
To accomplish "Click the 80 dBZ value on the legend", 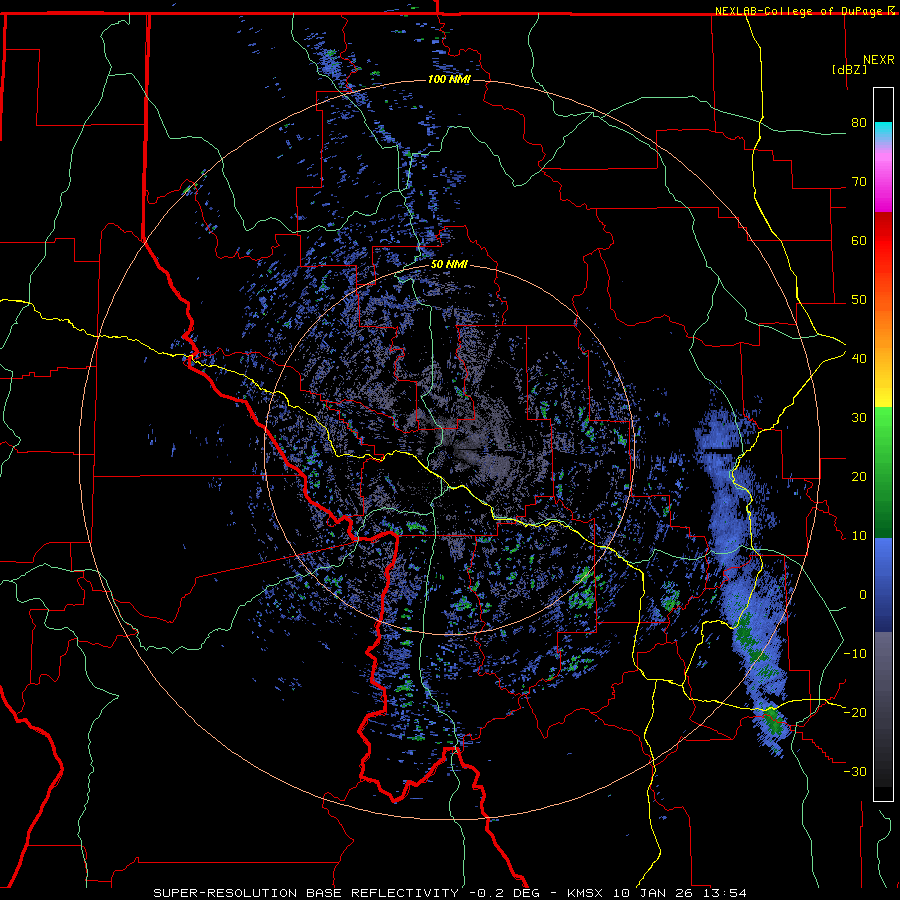I will (859, 122).
